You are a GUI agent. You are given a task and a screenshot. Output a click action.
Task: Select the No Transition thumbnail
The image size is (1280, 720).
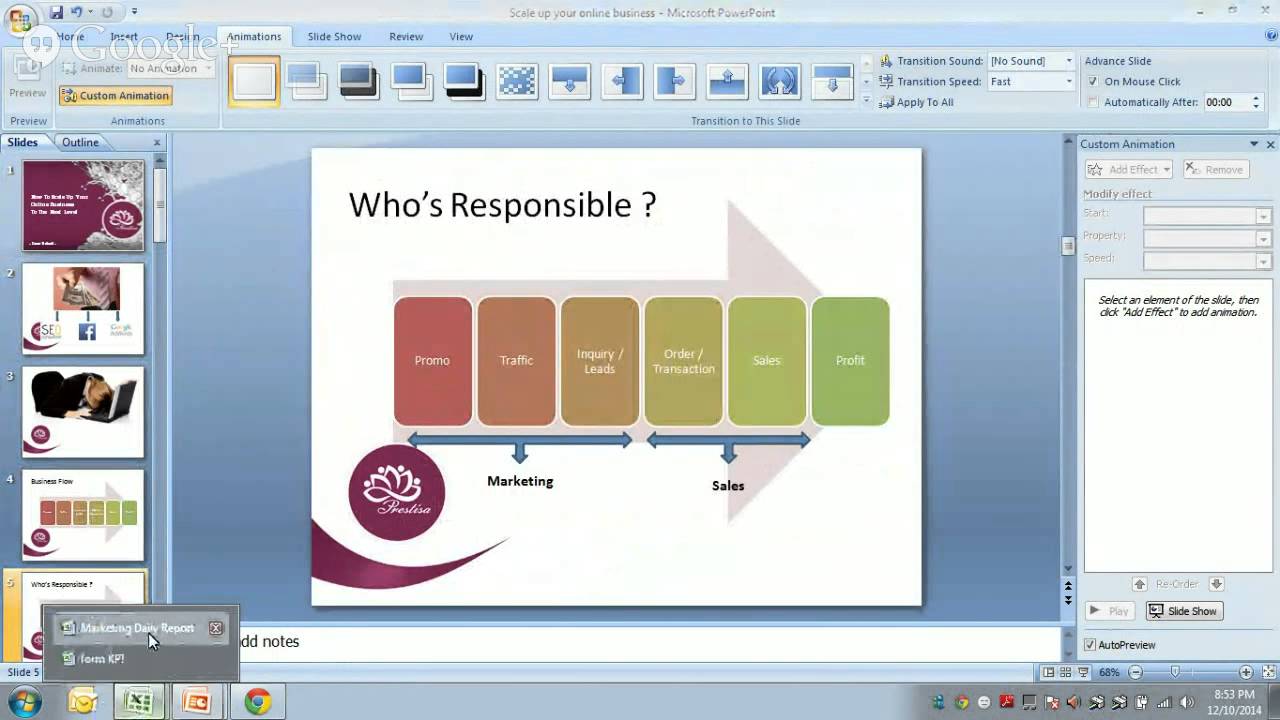click(x=254, y=82)
